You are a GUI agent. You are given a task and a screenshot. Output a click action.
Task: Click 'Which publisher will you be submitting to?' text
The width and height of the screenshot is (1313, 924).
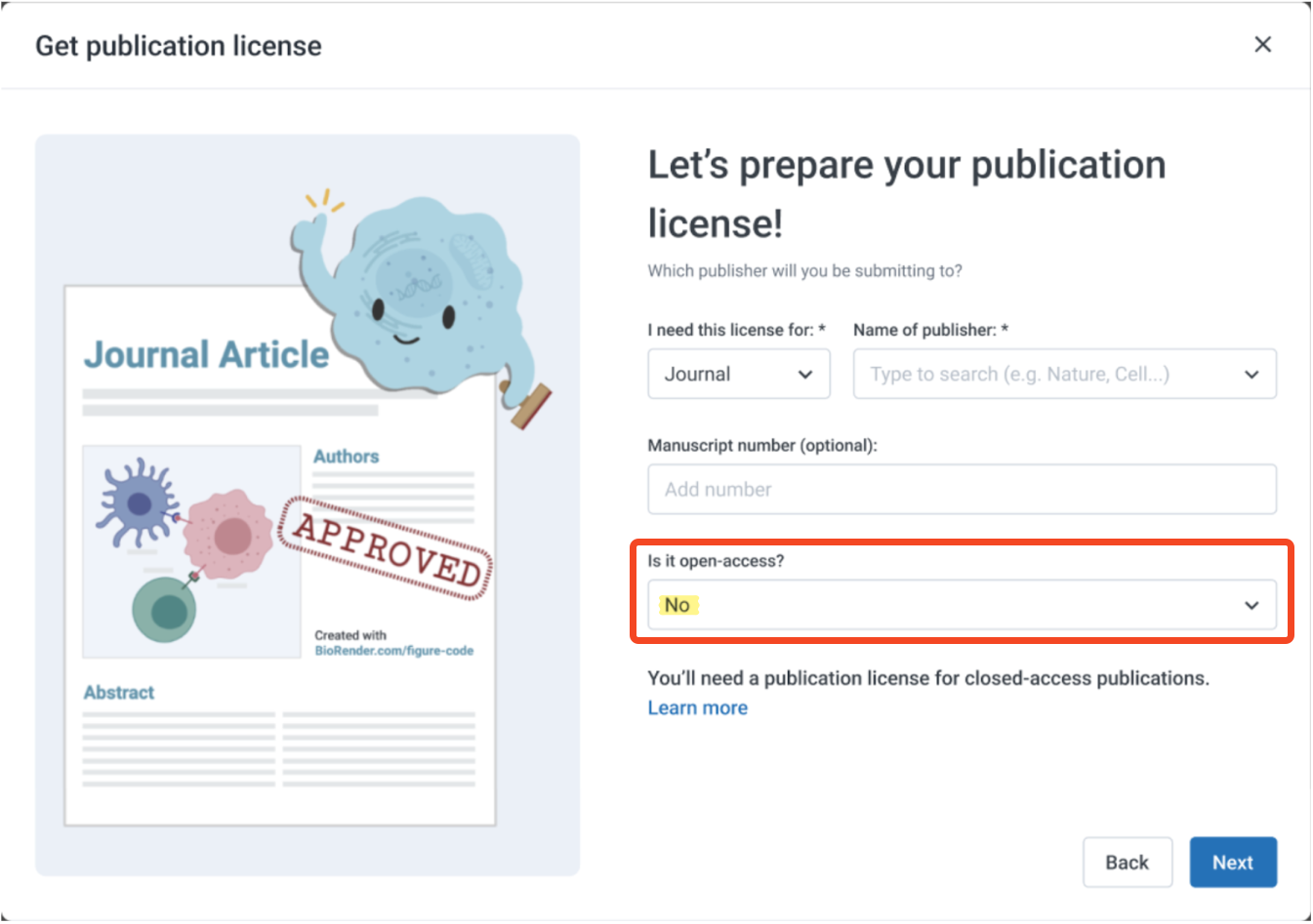point(804,271)
